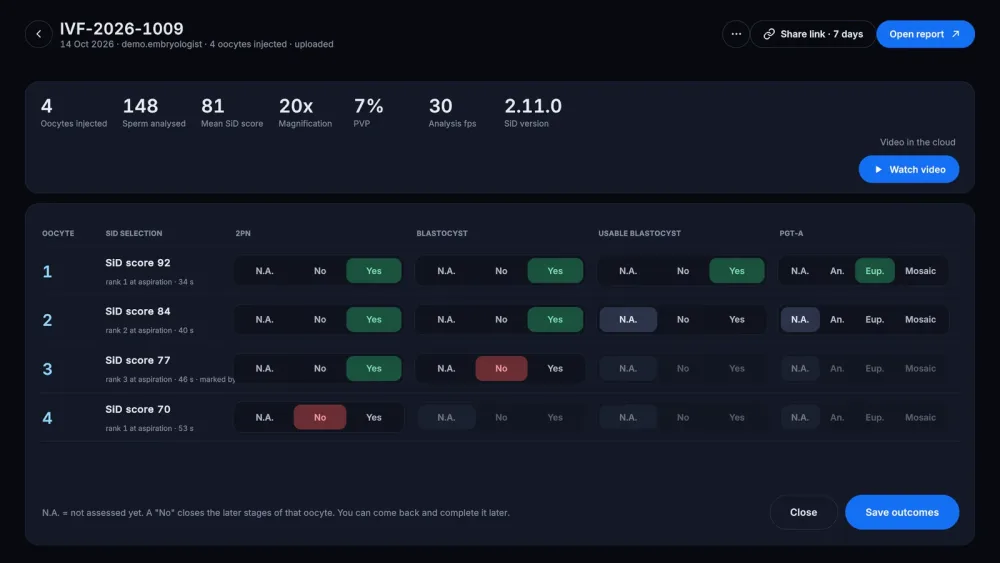
Task: Set oocyte 1 2PN to N.A.
Action: [x=264, y=271]
